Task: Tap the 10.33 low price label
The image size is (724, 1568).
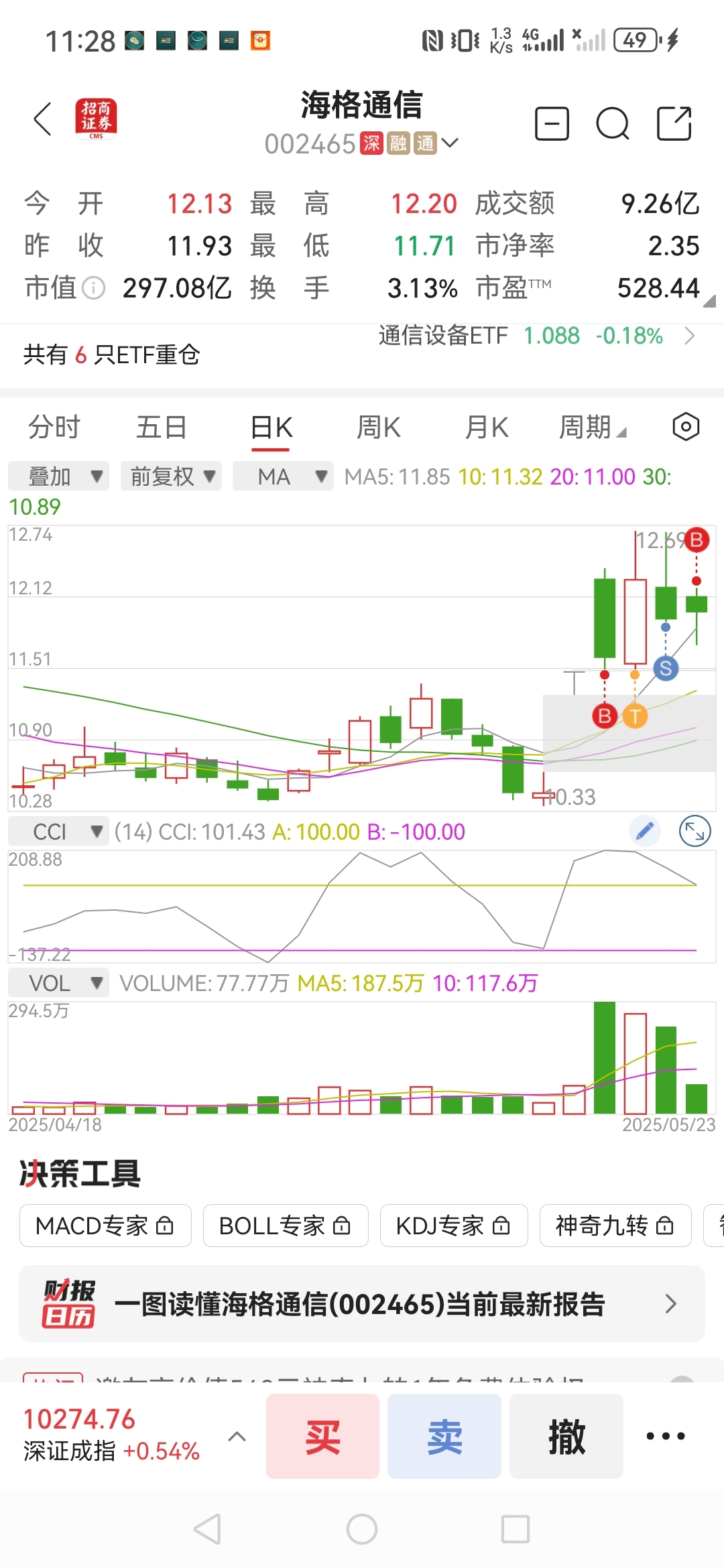Action: click(570, 797)
